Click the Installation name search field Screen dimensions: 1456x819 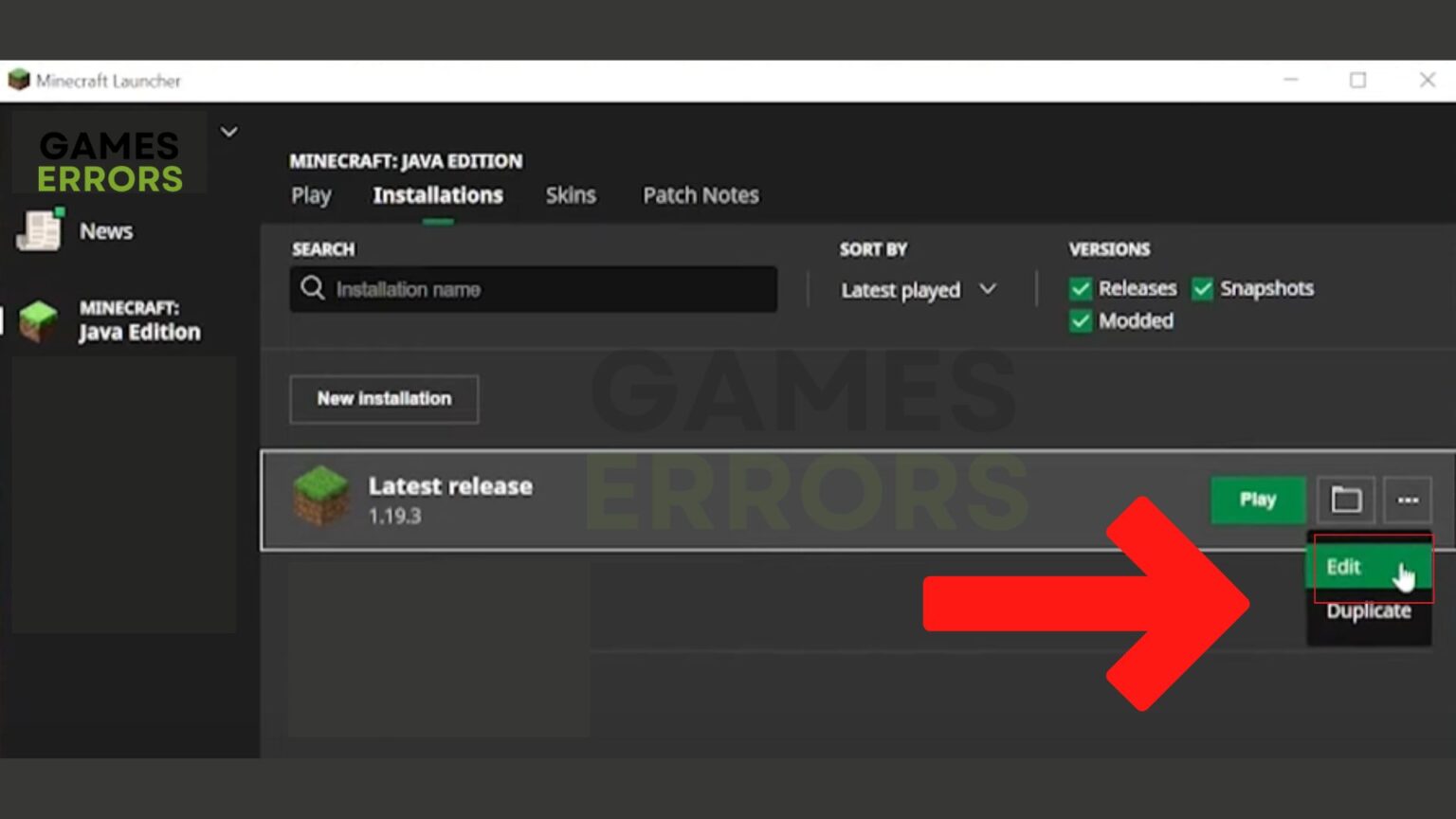(534, 289)
